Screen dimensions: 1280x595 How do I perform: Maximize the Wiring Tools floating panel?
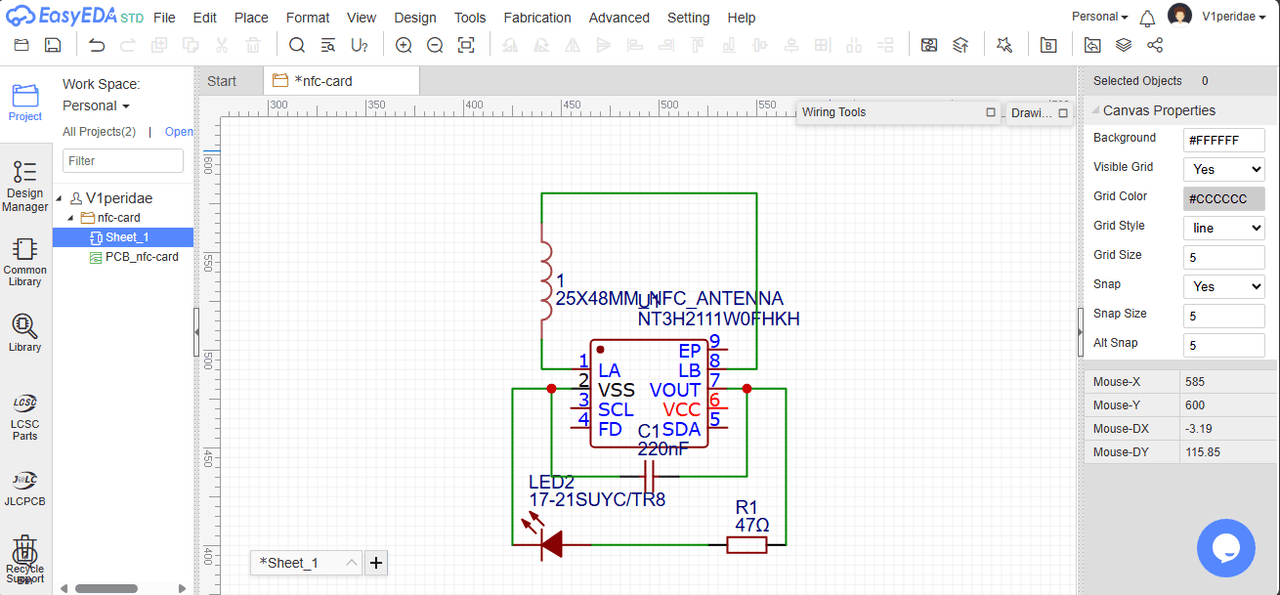991,112
